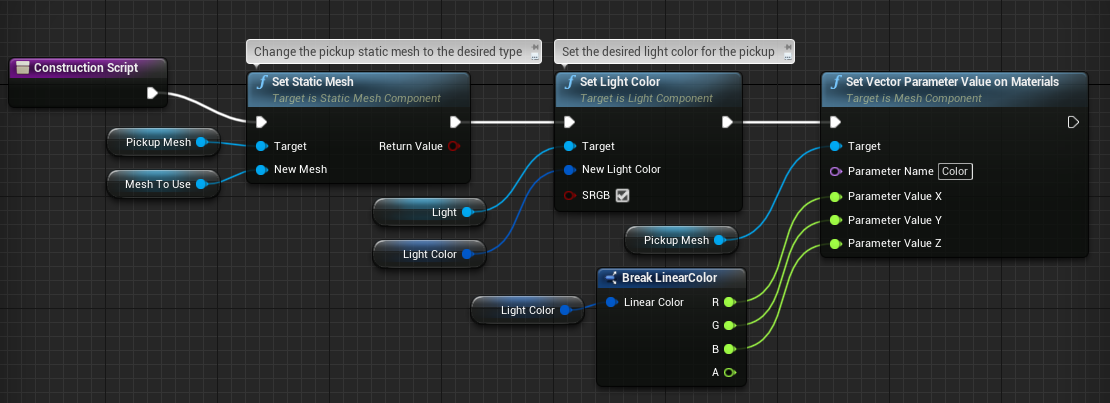Click the Linear Color input pin
The height and width of the screenshot is (403, 1110).
pyautogui.click(x=611, y=301)
